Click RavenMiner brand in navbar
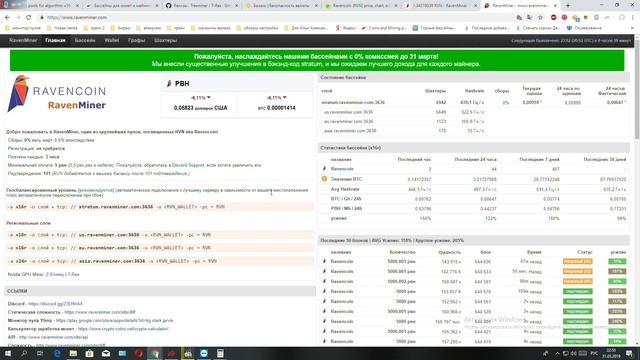 [23, 40]
